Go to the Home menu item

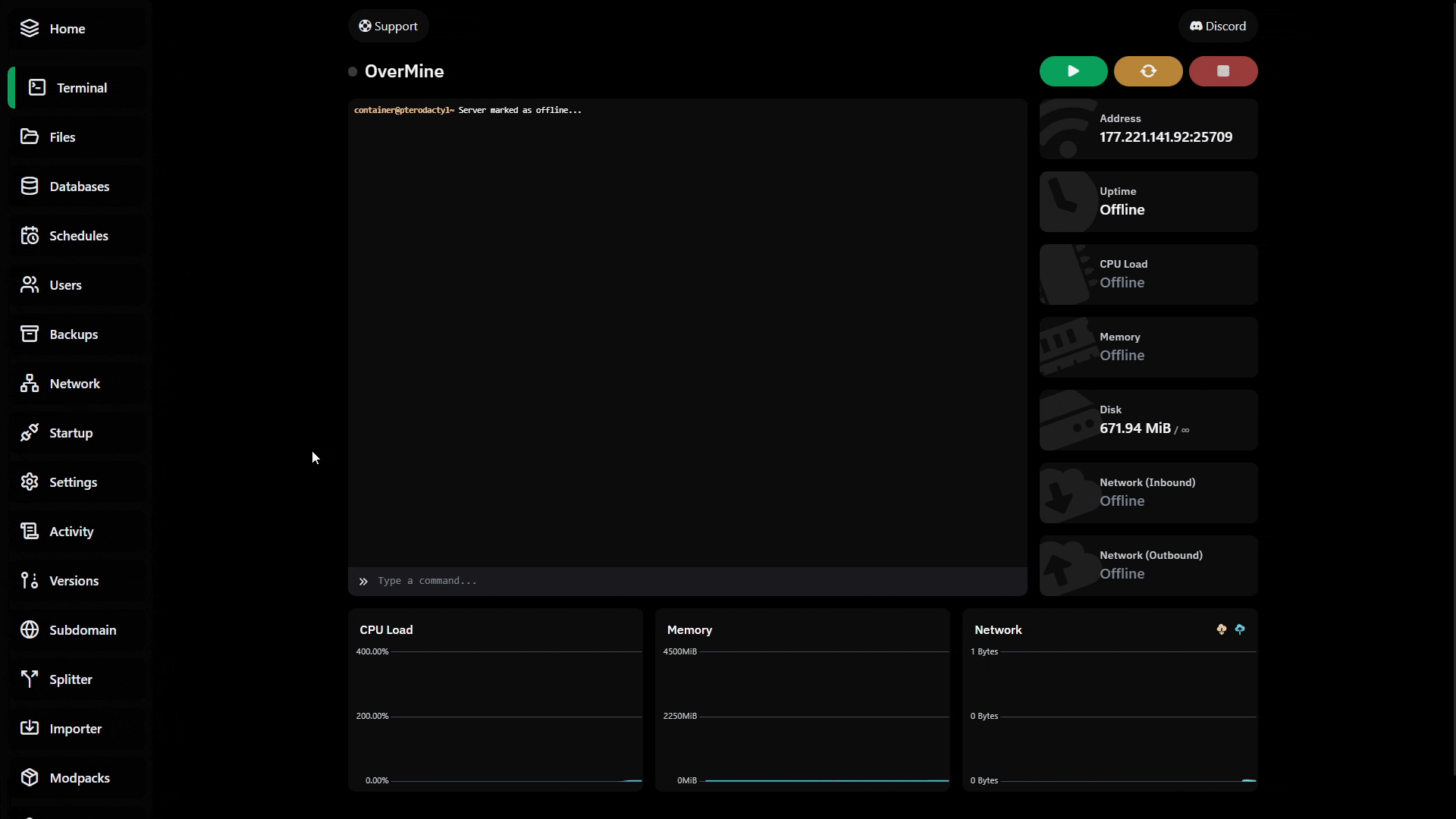click(x=67, y=29)
